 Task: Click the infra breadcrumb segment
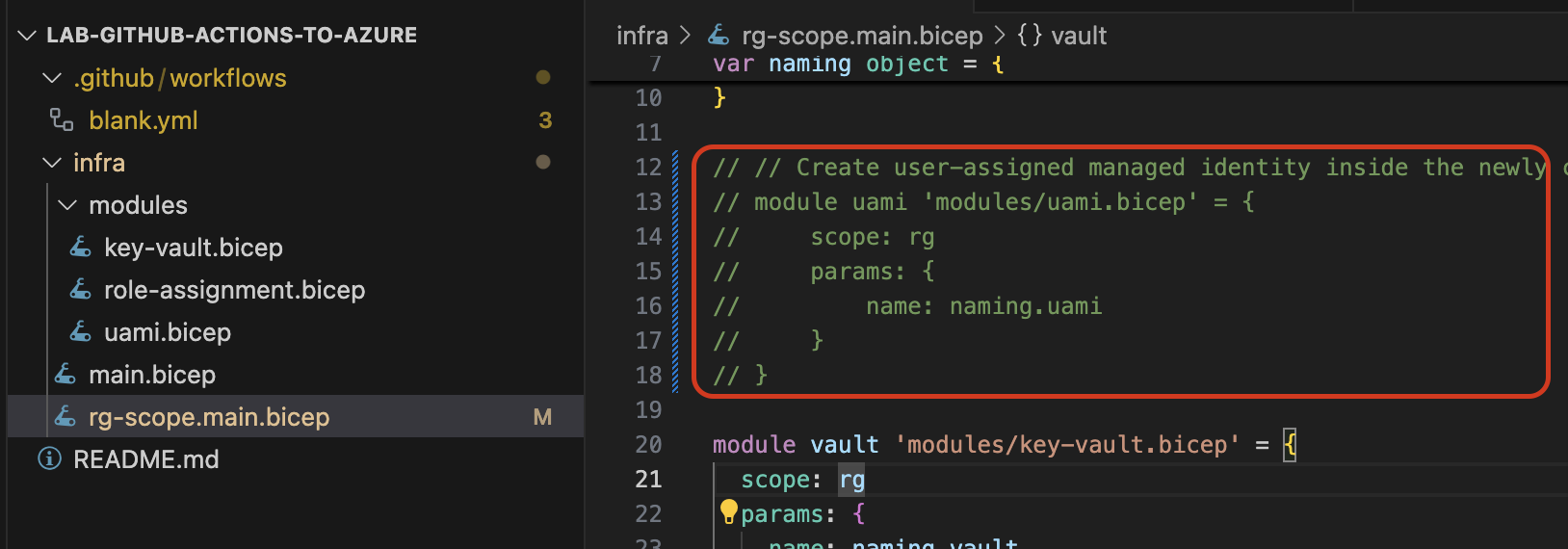[641, 36]
